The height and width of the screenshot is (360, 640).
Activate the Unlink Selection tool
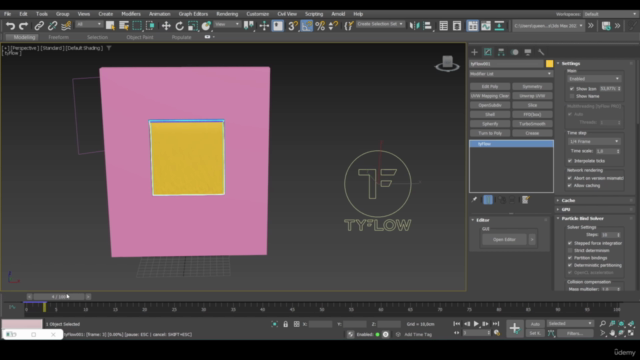(52, 26)
